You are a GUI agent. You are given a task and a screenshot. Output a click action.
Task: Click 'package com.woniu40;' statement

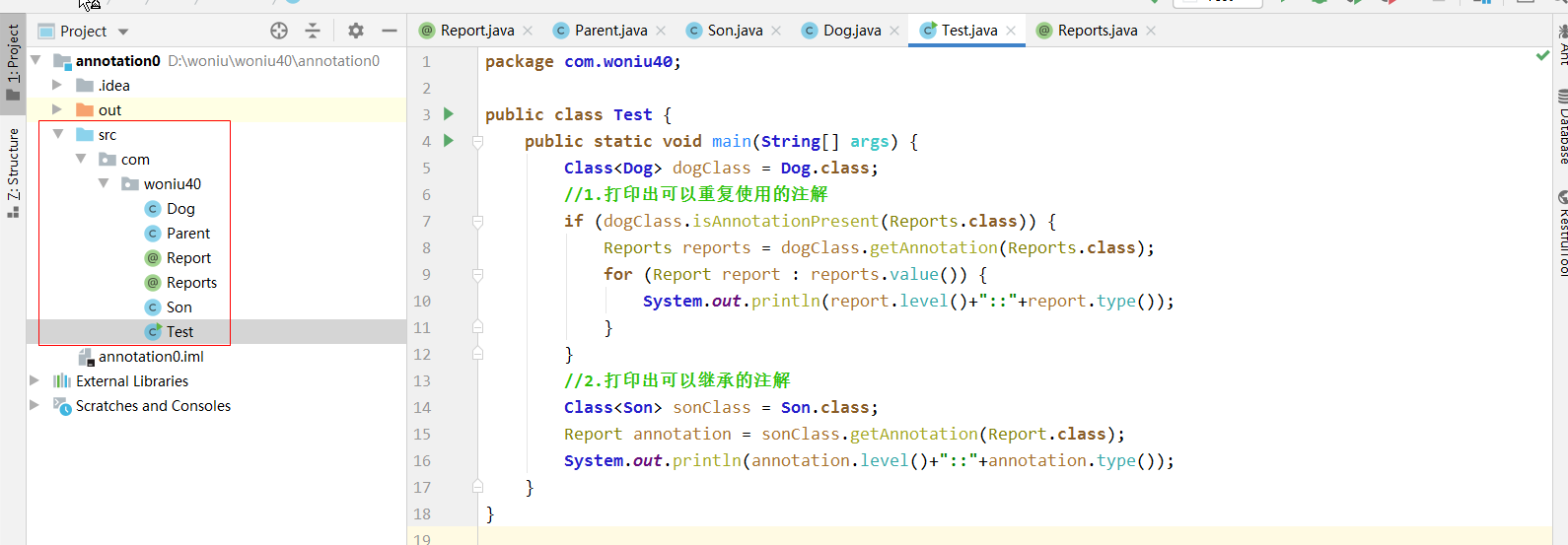pyautogui.click(x=583, y=61)
